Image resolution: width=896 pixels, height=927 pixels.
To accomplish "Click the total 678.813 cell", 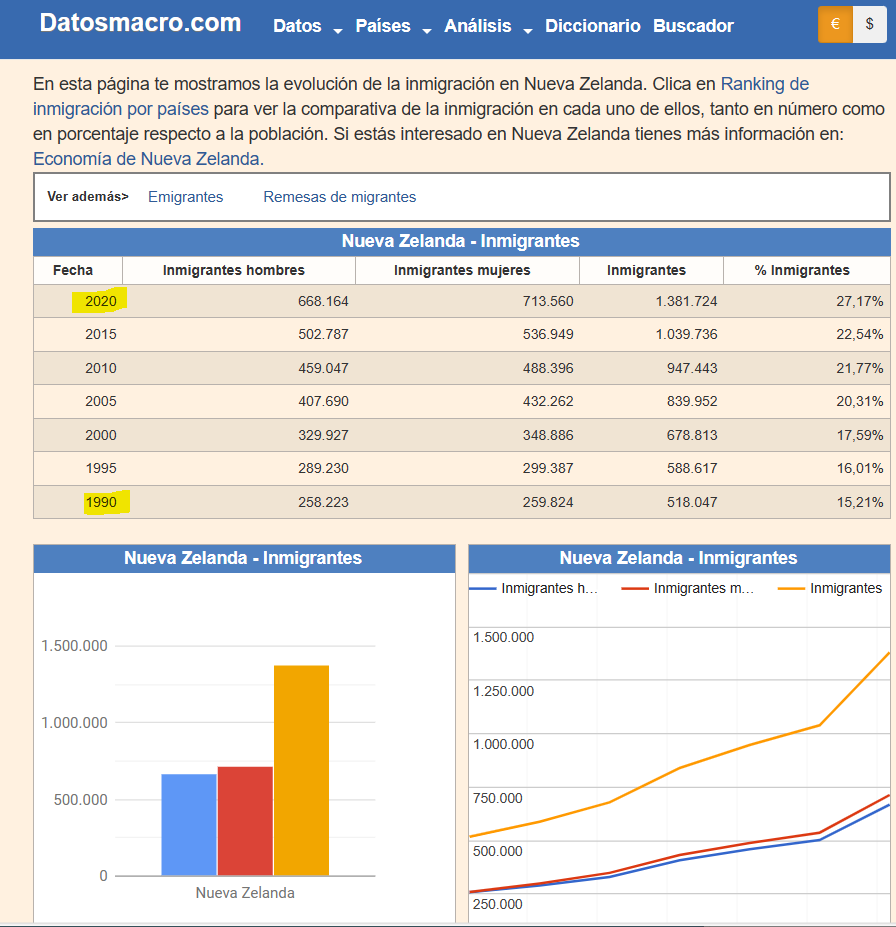I will tap(692, 435).
